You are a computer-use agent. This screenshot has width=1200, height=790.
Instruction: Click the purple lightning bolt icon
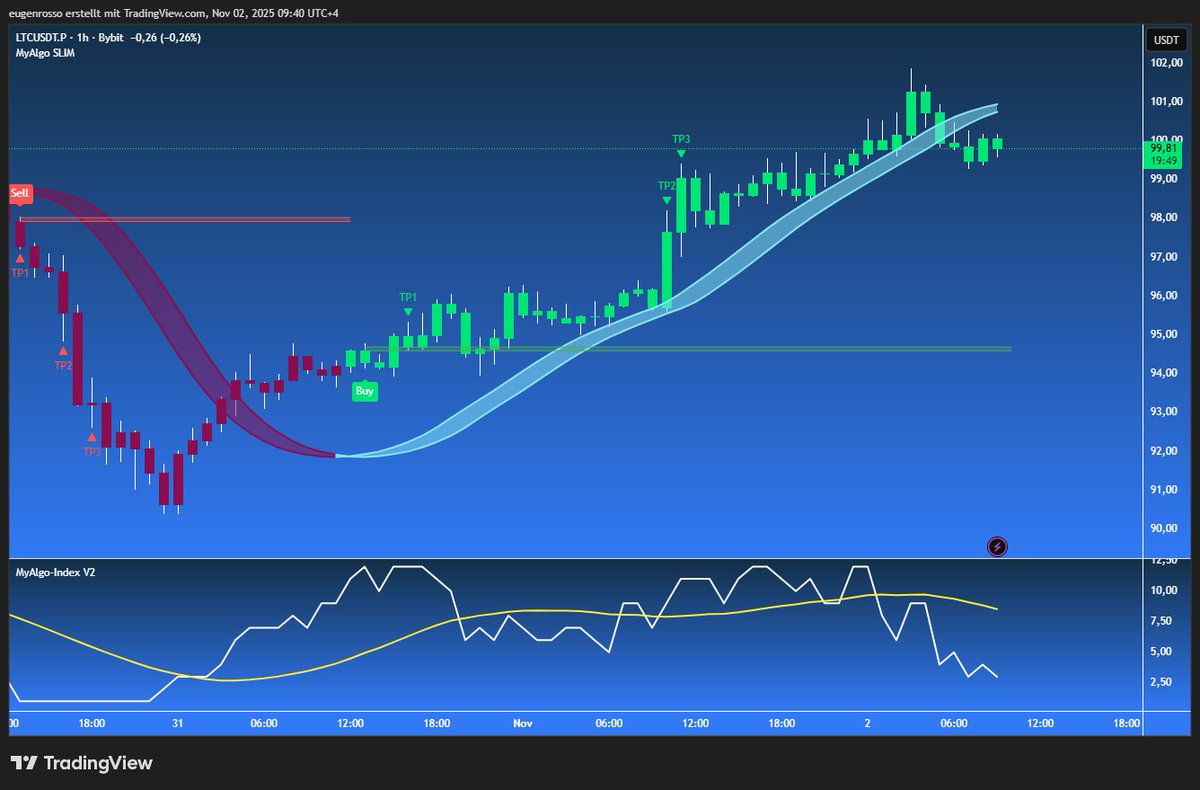(x=997, y=546)
